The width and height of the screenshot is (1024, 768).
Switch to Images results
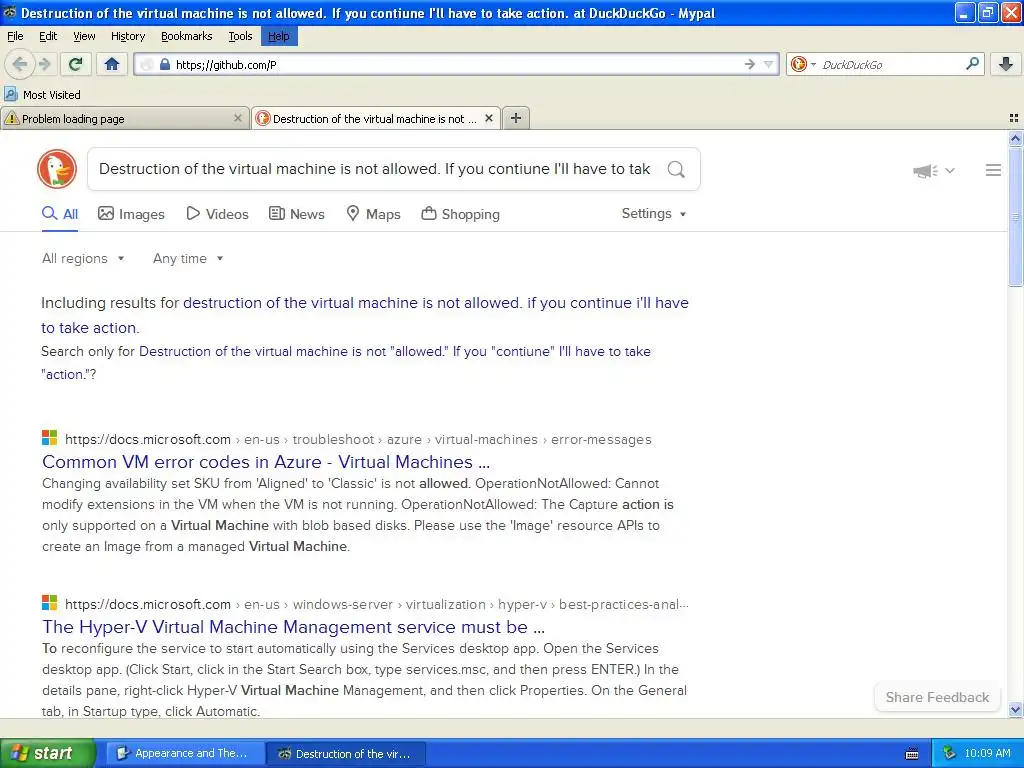[131, 214]
